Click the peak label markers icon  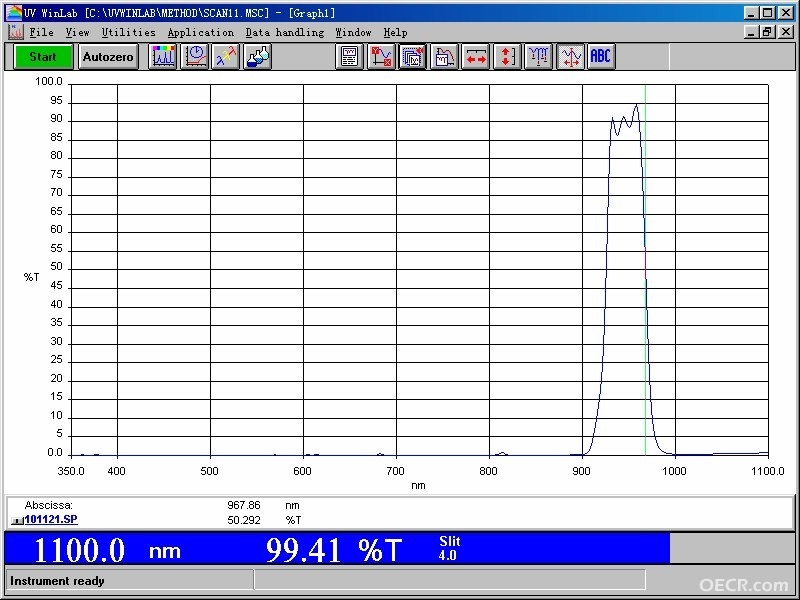click(538, 57)
